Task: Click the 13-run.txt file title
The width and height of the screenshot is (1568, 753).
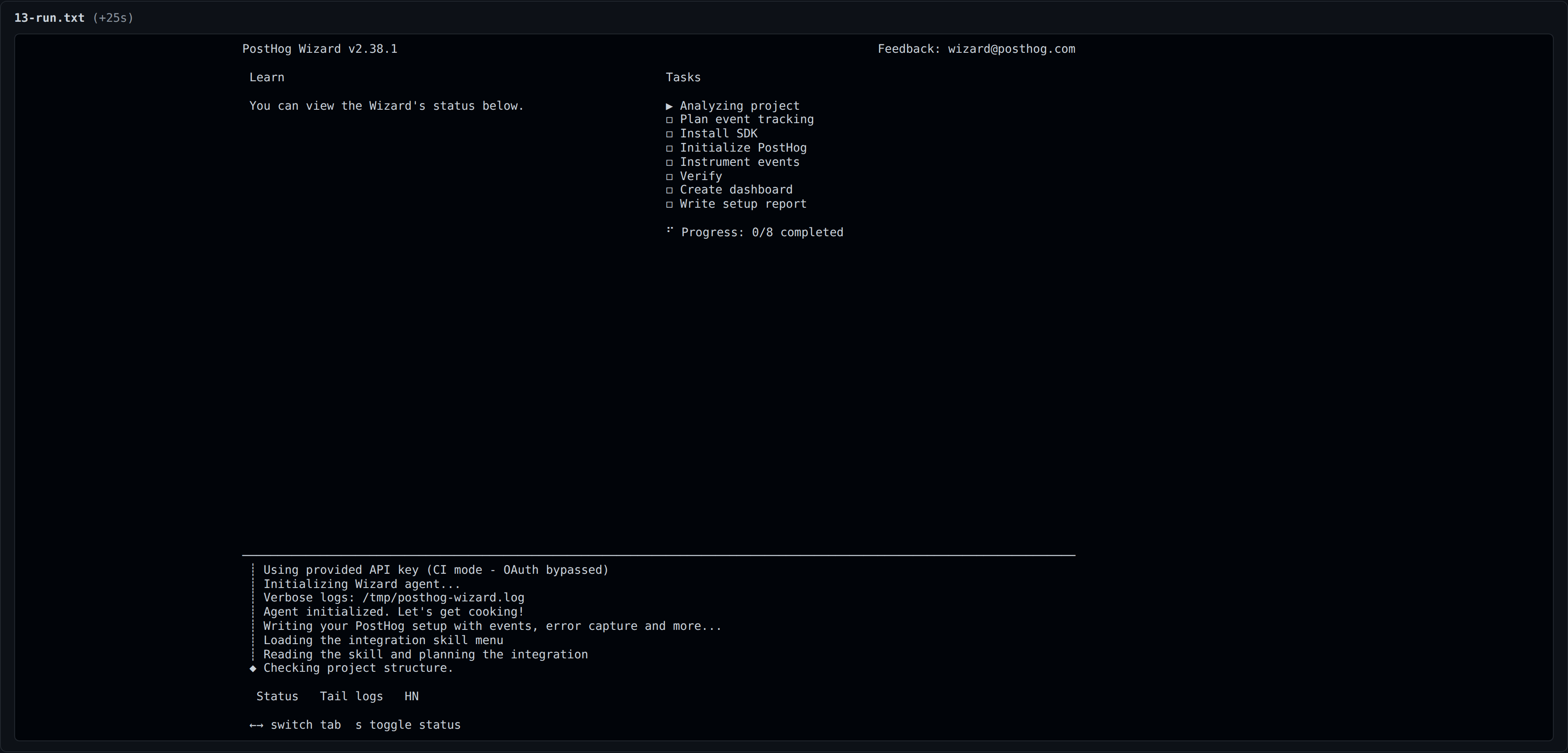Action: 49,18
